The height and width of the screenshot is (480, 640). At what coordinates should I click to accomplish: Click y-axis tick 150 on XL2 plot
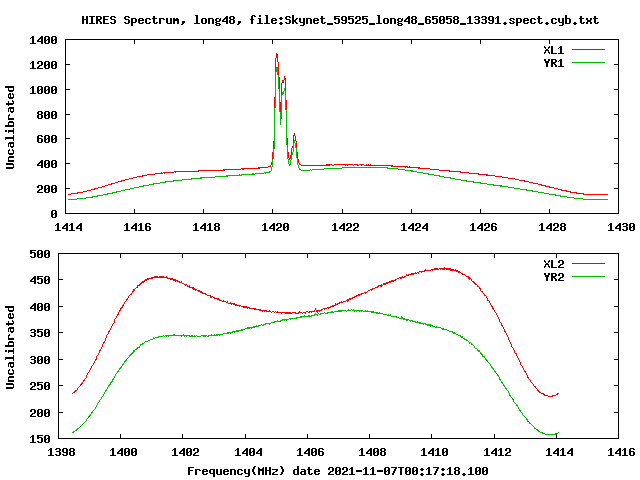tap(40, 439)
